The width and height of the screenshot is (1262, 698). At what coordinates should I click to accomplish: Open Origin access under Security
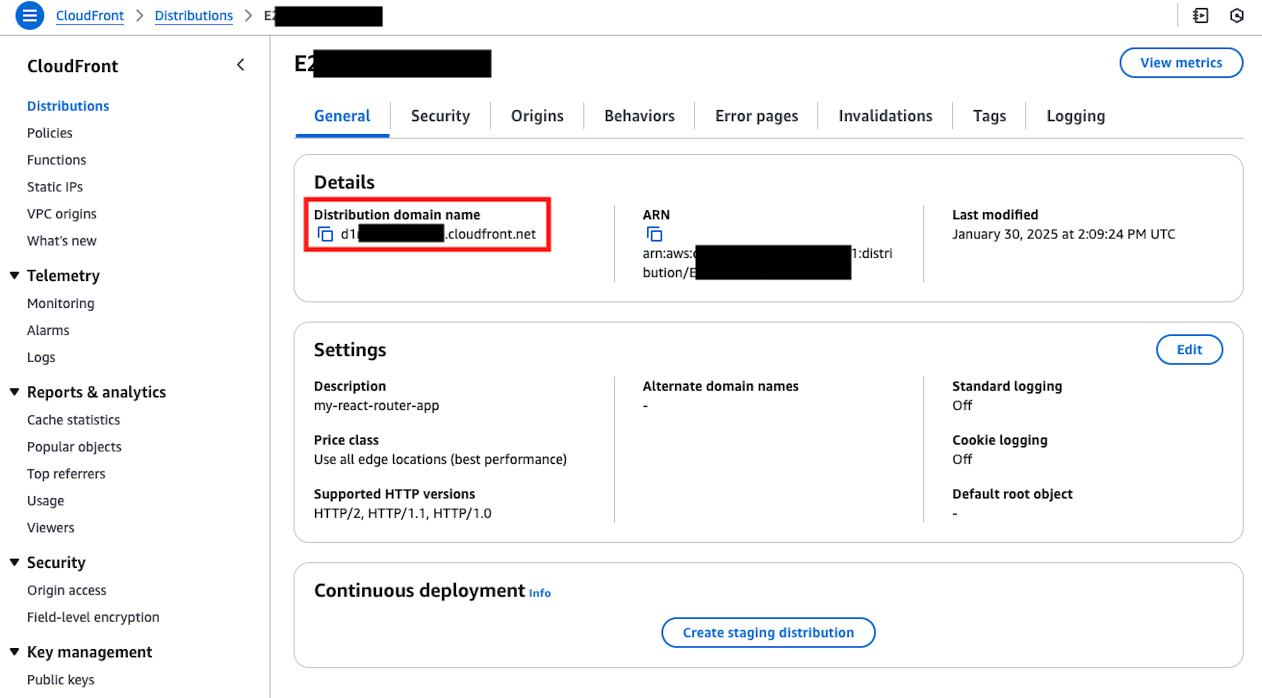pos(66,591)
